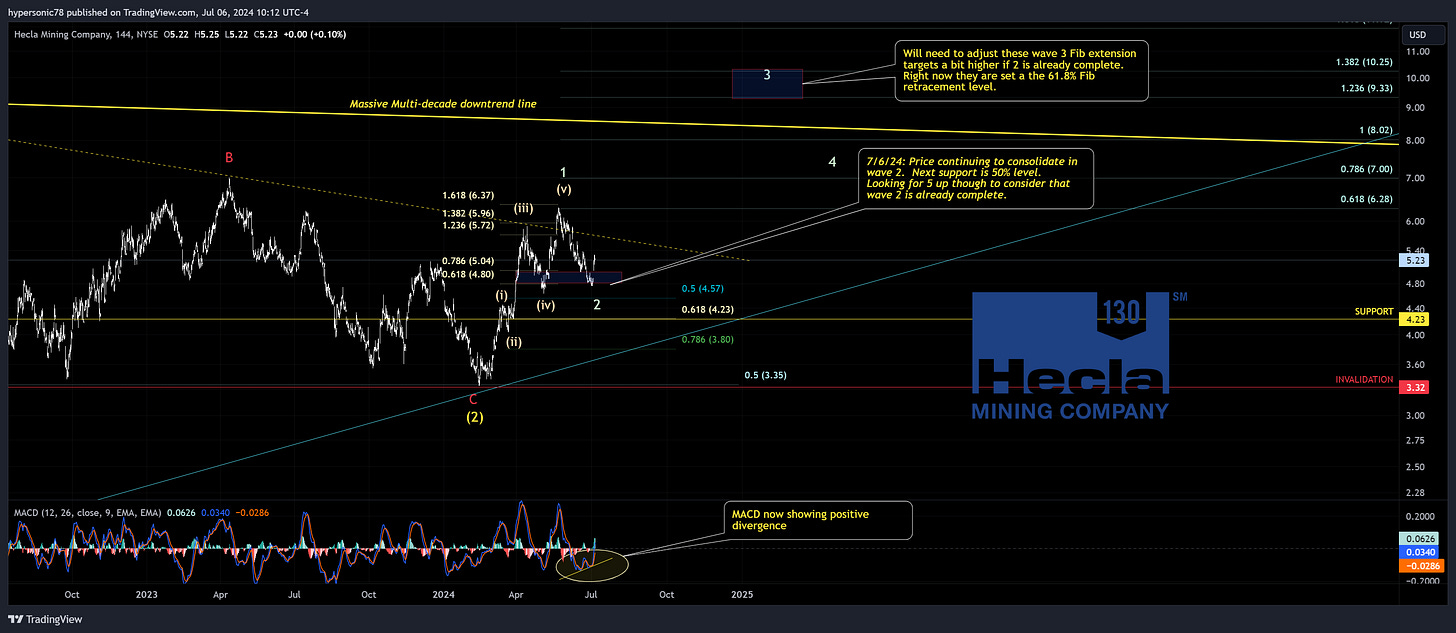Click the 1.236 (5.72) Fib label

467,225
